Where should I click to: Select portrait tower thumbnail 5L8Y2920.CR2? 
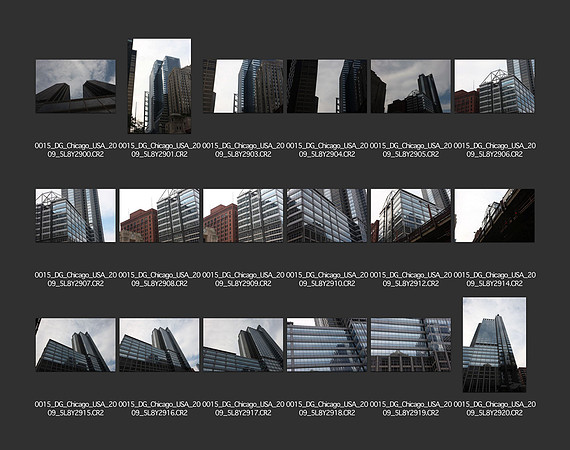click(x=494, y=345)
